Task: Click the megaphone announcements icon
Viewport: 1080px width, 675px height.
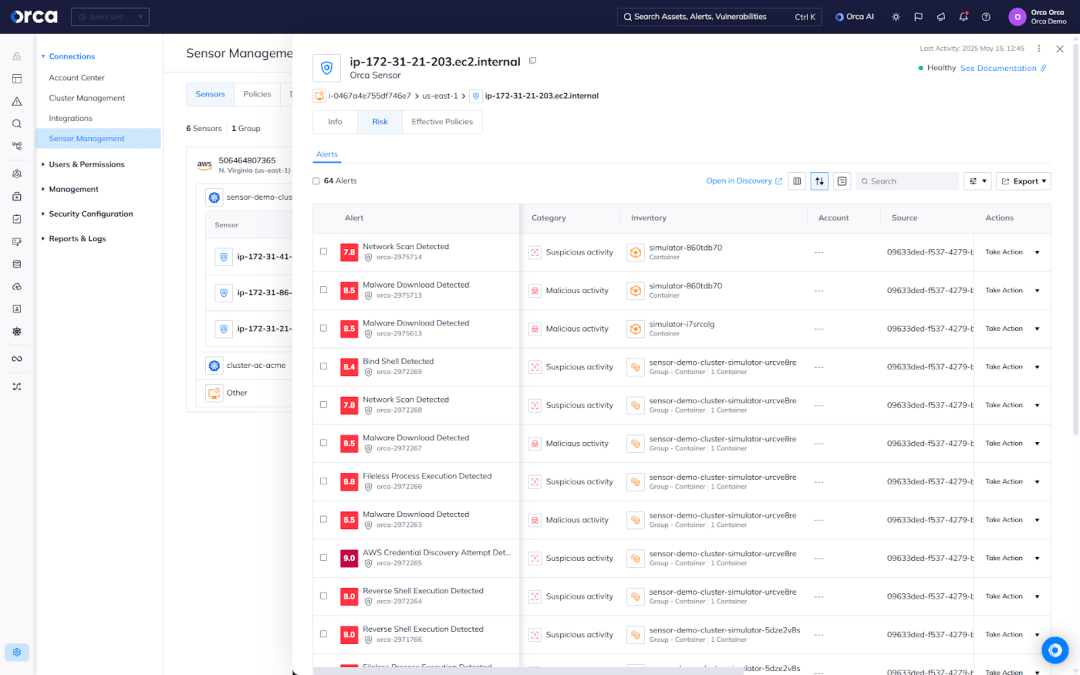Action: point(941,17)
